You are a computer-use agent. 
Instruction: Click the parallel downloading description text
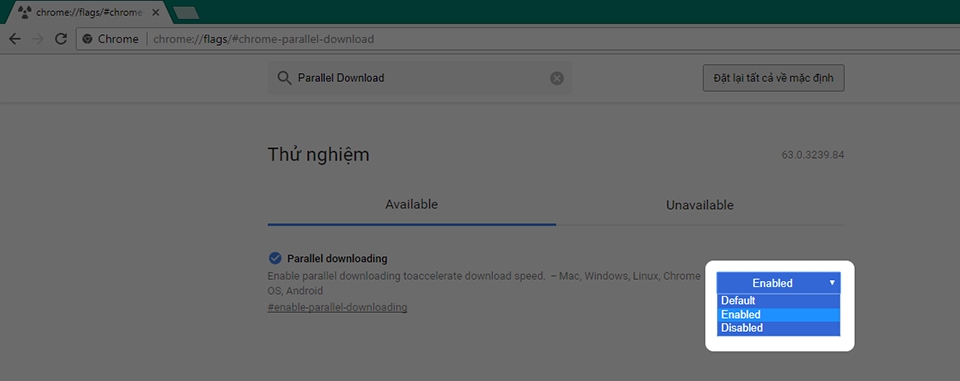484,283
